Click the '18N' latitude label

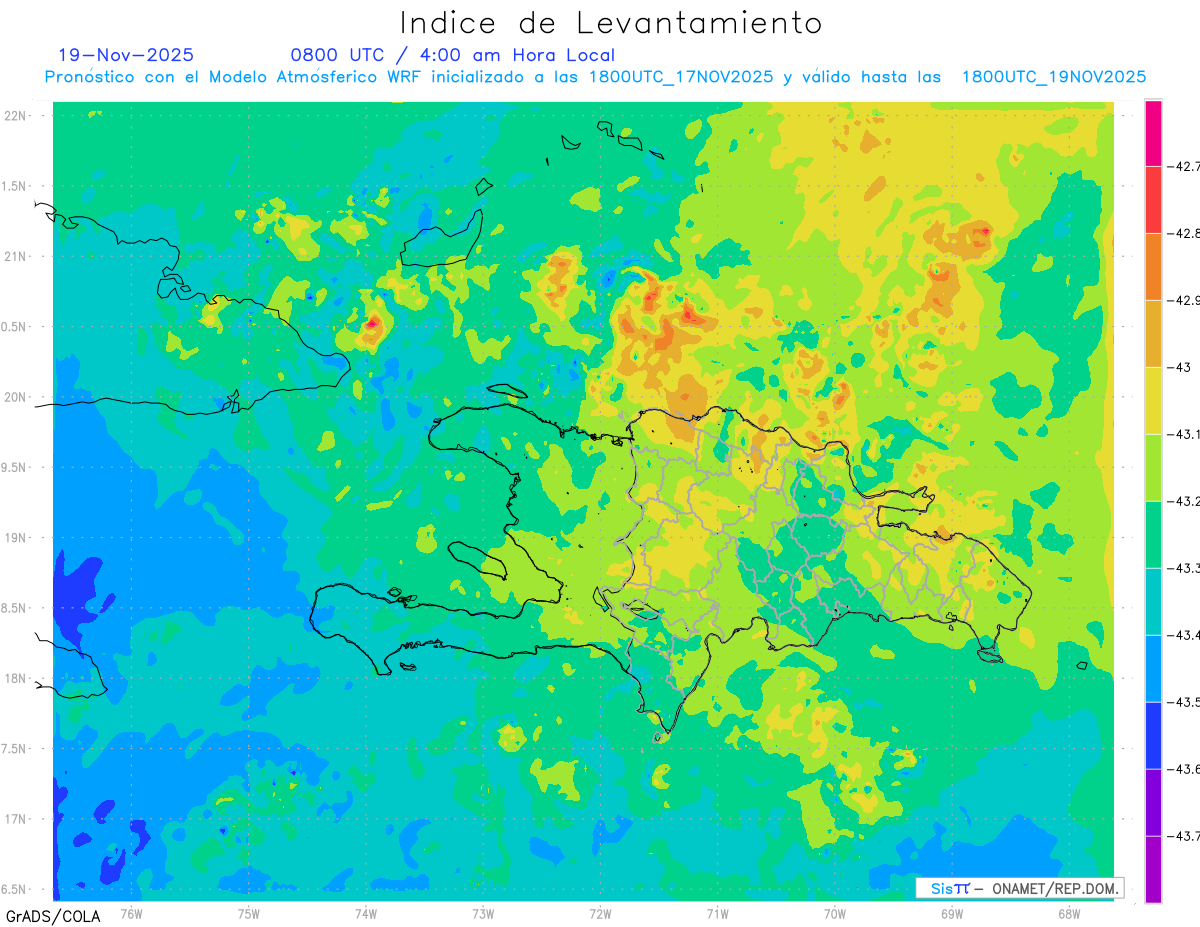click(14, 678)
